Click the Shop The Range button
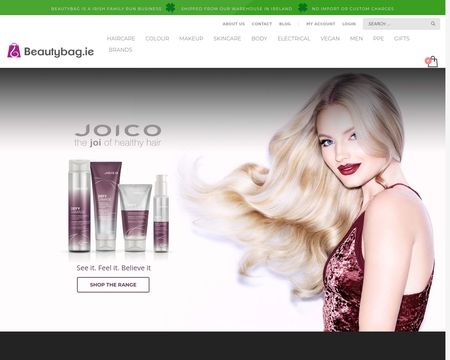The width and height of the screenshot is (450, 360). (113, 285)
